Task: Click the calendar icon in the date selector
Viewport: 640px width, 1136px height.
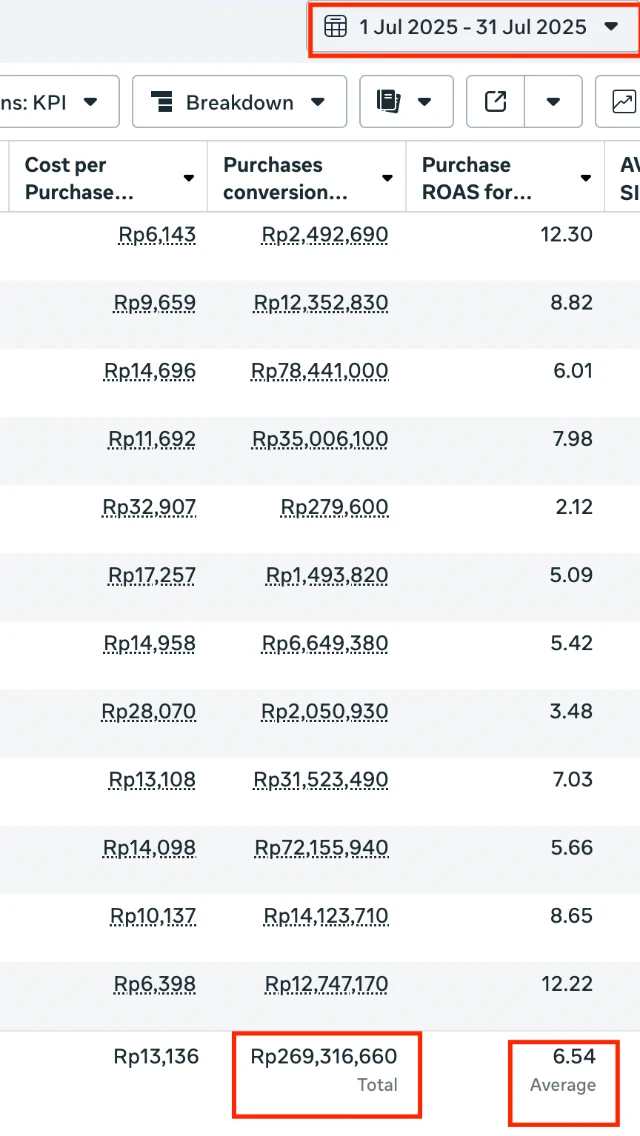Action: click(x=336, y=27)
